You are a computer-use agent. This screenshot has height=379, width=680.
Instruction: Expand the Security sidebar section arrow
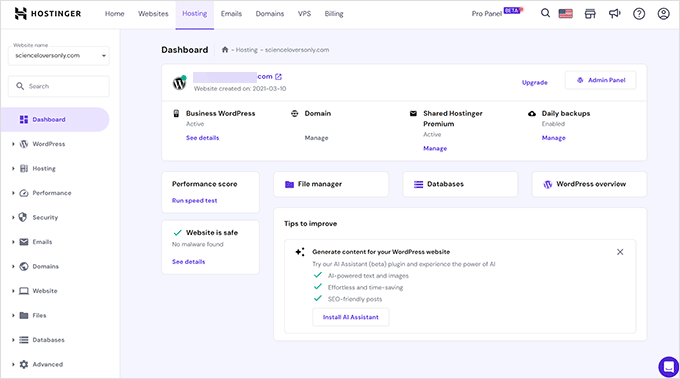click(x=13, y=217)
